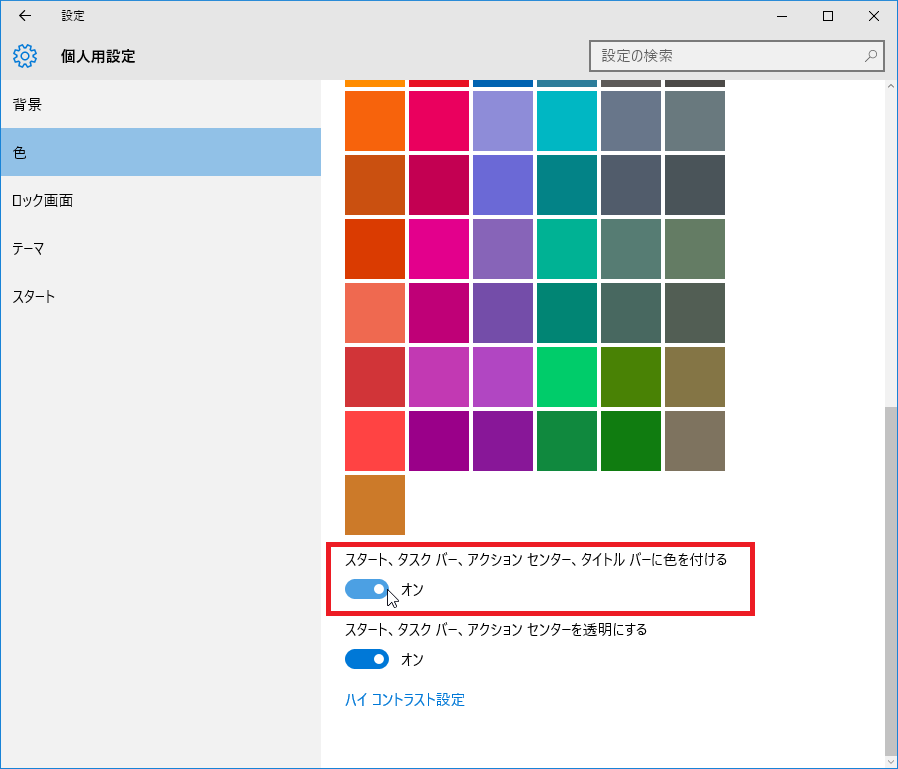Click the search magnifier icon
The image size is (898, 769).
pyautogui.click(x=871, y=56)
